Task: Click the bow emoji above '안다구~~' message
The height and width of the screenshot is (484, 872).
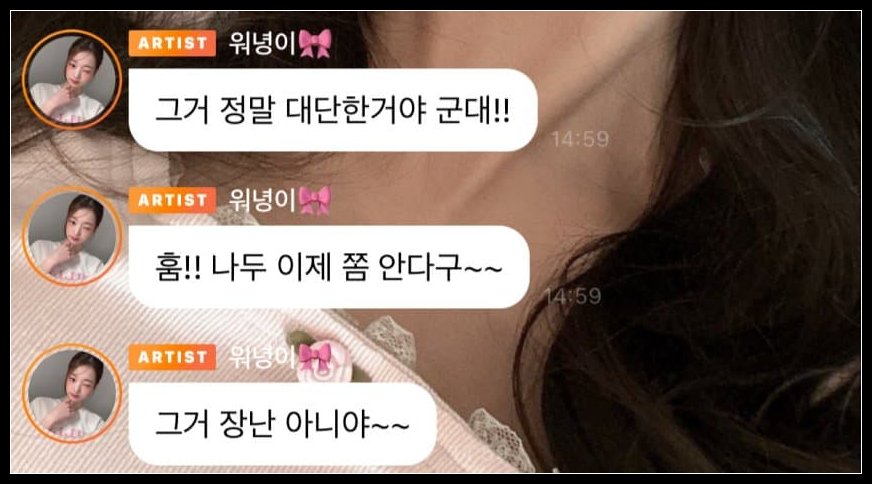Action: (315, 200)
